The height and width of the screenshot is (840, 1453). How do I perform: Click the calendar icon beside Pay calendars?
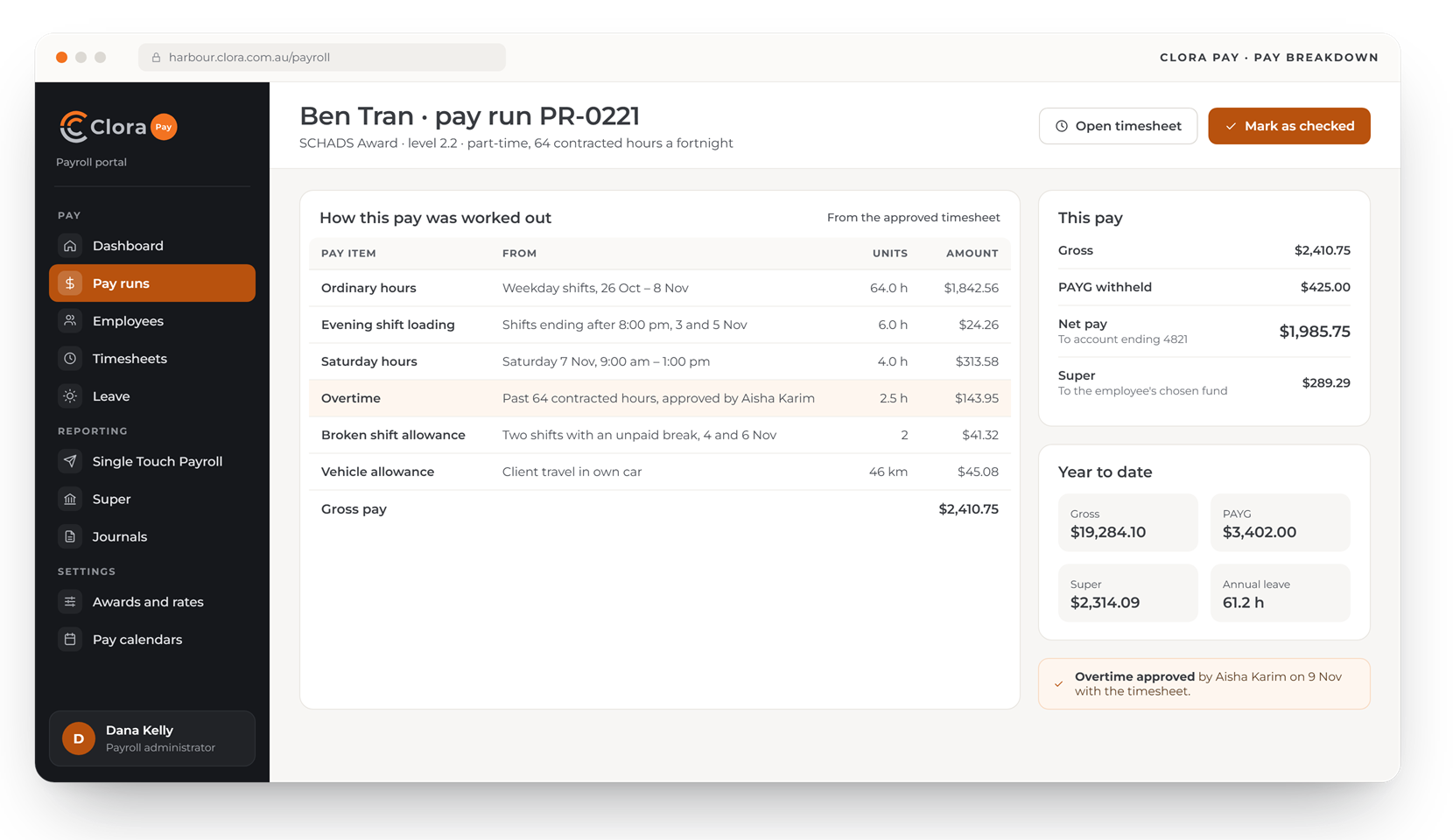pos(70,640)
